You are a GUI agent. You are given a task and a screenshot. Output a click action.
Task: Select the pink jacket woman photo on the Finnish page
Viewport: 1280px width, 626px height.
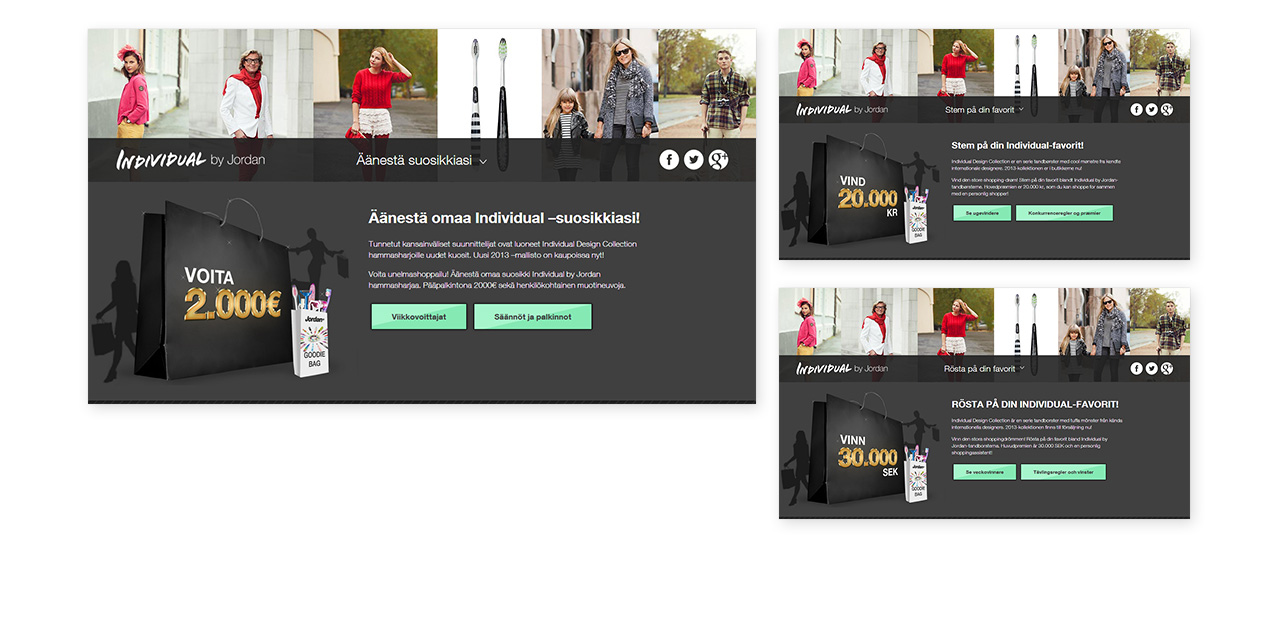[x=138, y=84]
